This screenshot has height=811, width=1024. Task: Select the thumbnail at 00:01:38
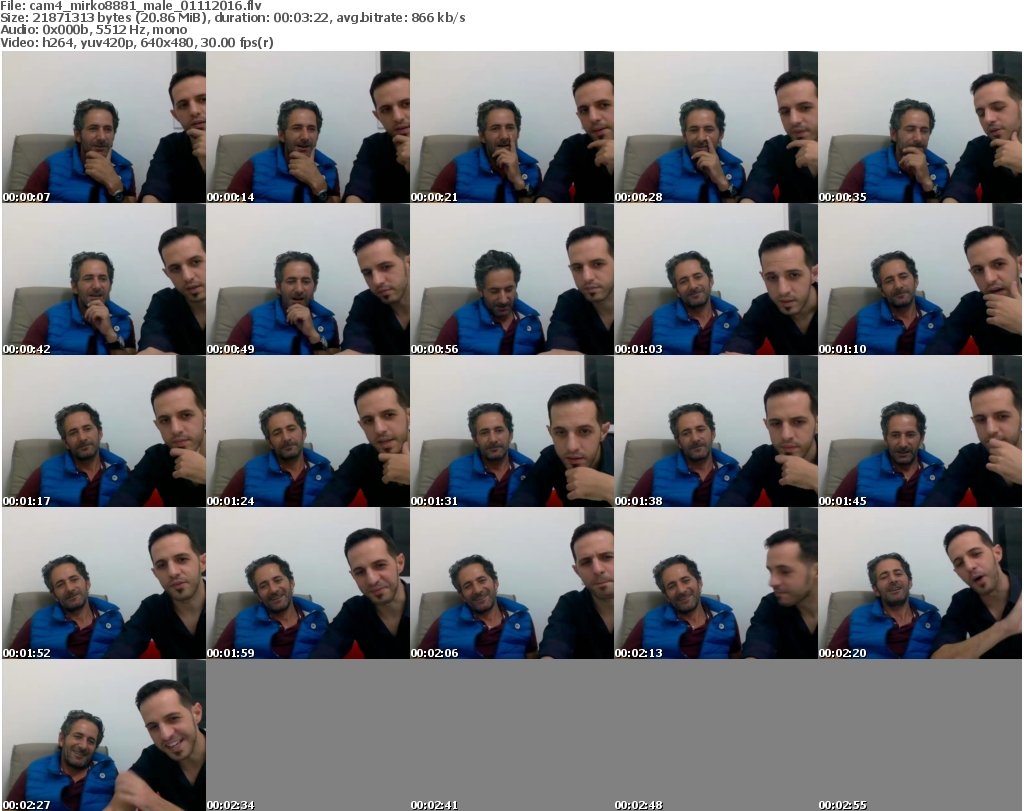point(716,431)
